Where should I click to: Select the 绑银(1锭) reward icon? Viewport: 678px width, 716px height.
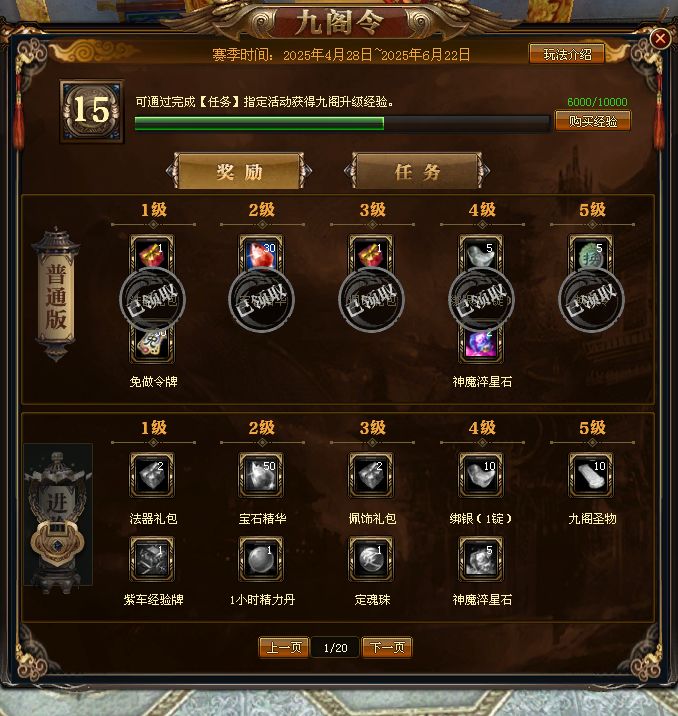481,474
